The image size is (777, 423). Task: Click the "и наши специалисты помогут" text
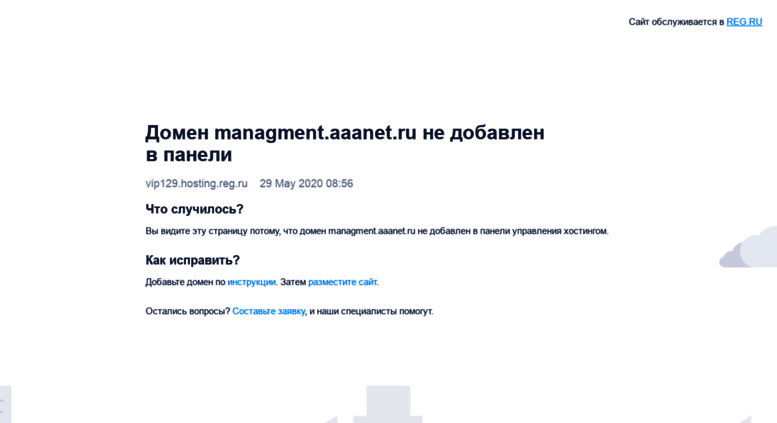pyautogui.click(x=371, y=311)
